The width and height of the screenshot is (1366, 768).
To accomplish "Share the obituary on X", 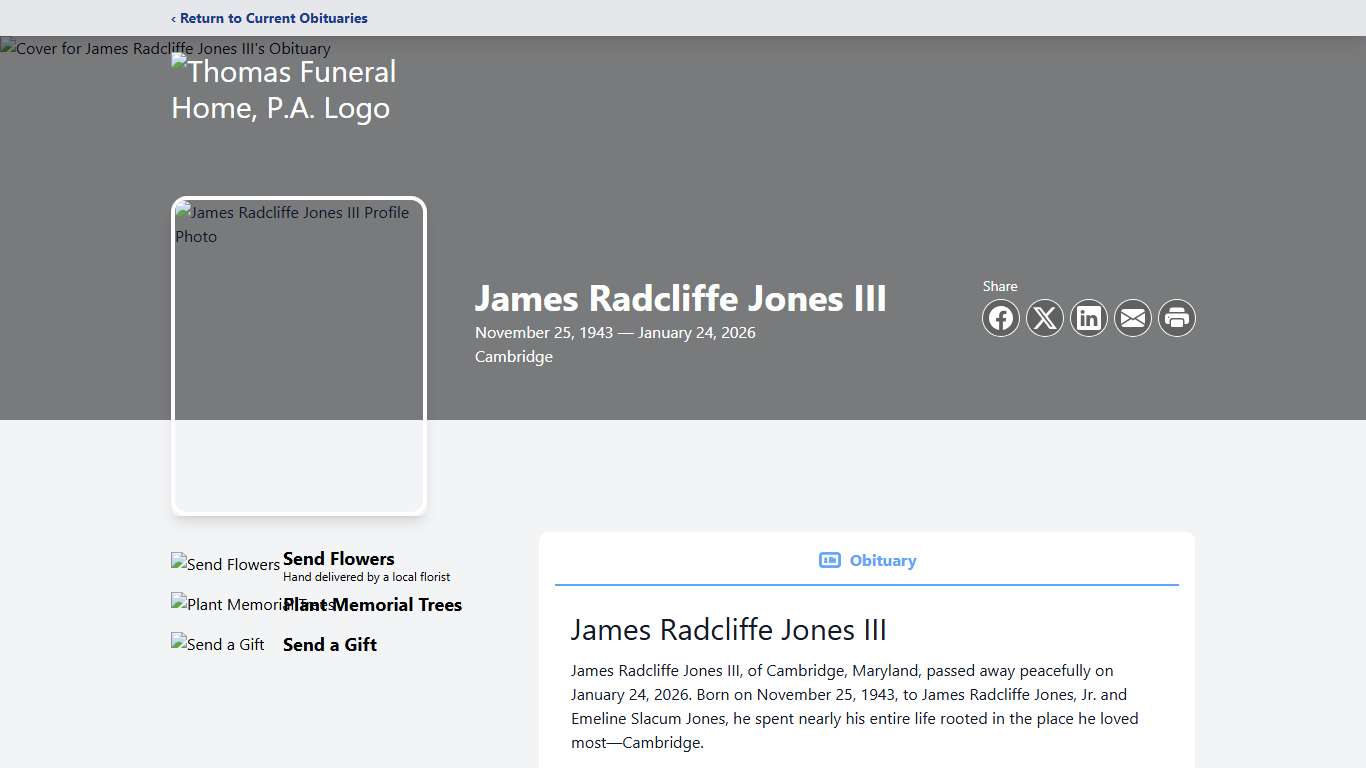I will click(x=1045, y=318).
